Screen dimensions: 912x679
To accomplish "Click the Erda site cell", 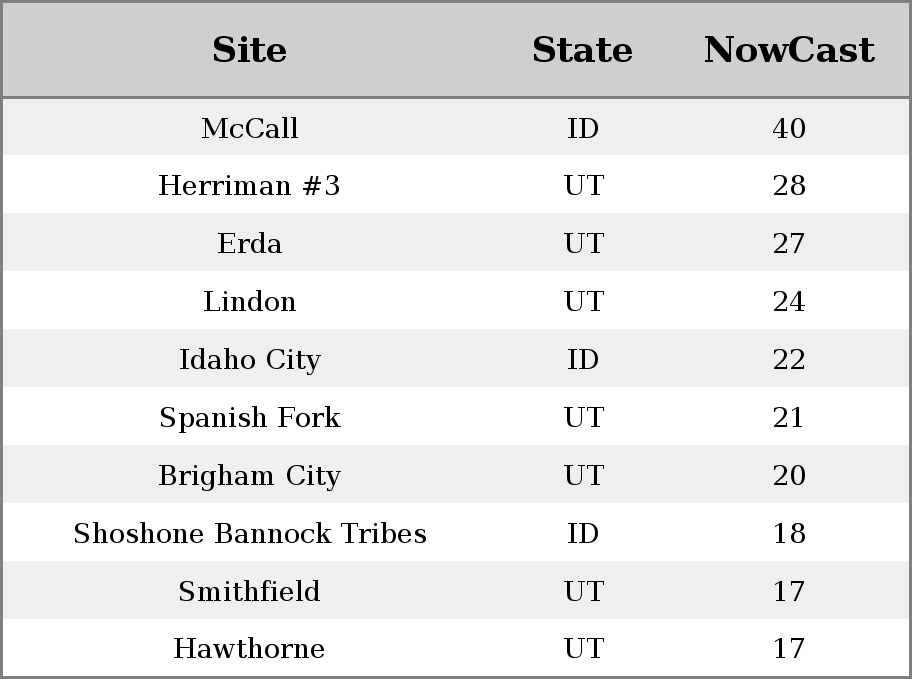I will tap(249, 244).
